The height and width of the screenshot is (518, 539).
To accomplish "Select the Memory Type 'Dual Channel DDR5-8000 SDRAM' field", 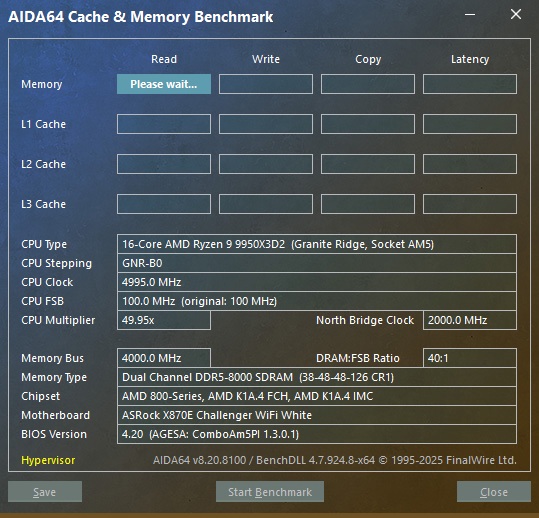I will pyautogui.click(x=317, y=377).
